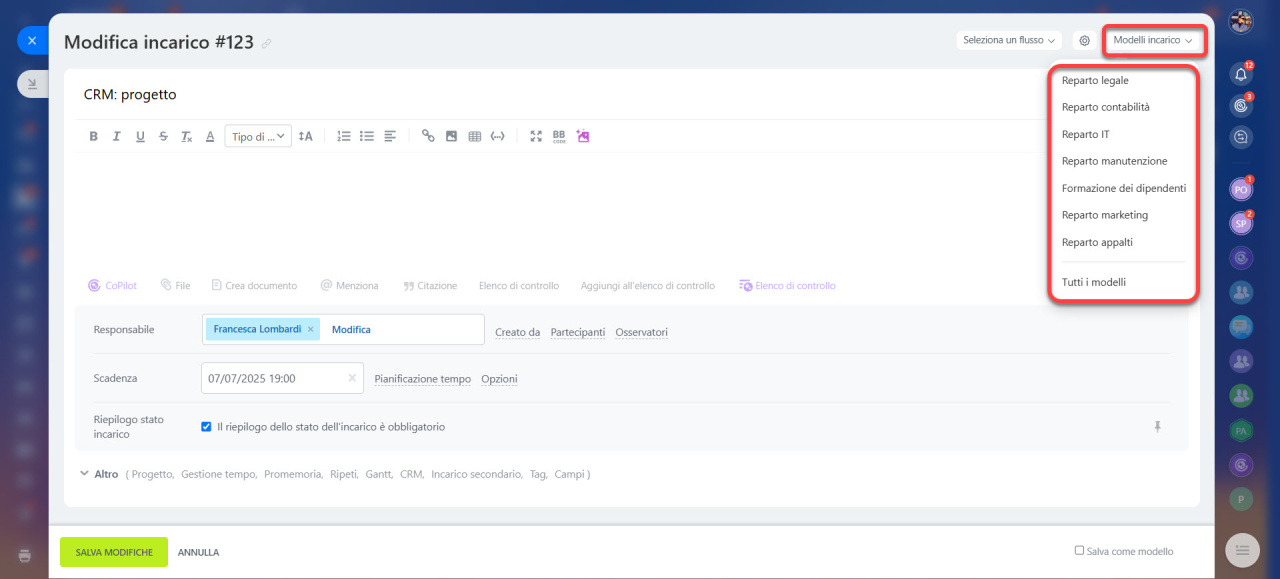Pin the 'Riepilogo stato incarico' field

click(1157, 426)
